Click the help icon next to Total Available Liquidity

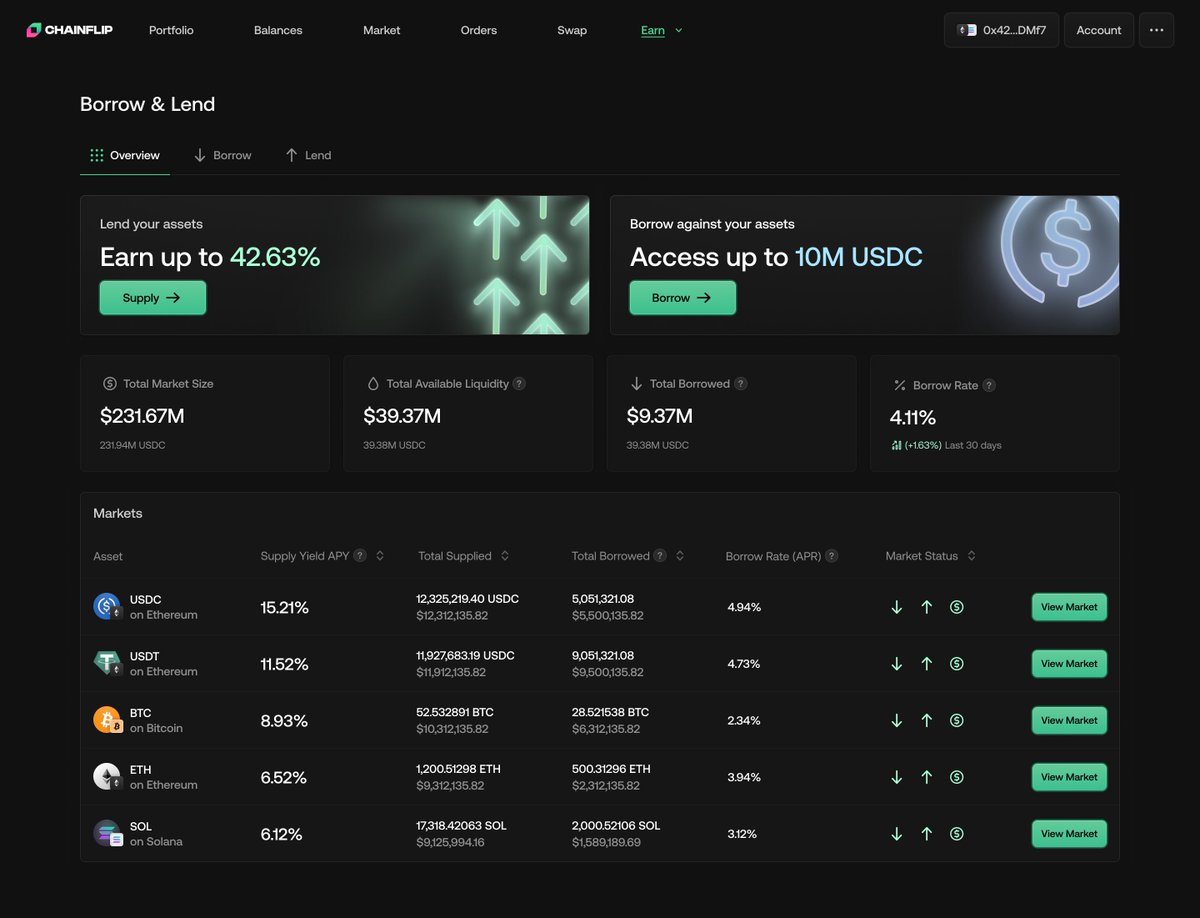click(519, 383)
